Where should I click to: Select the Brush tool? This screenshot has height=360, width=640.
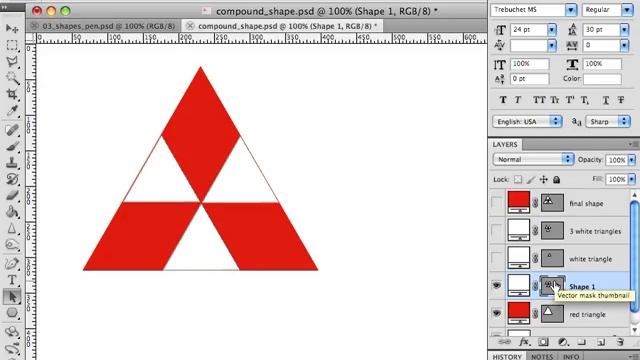tap(12, 146)
